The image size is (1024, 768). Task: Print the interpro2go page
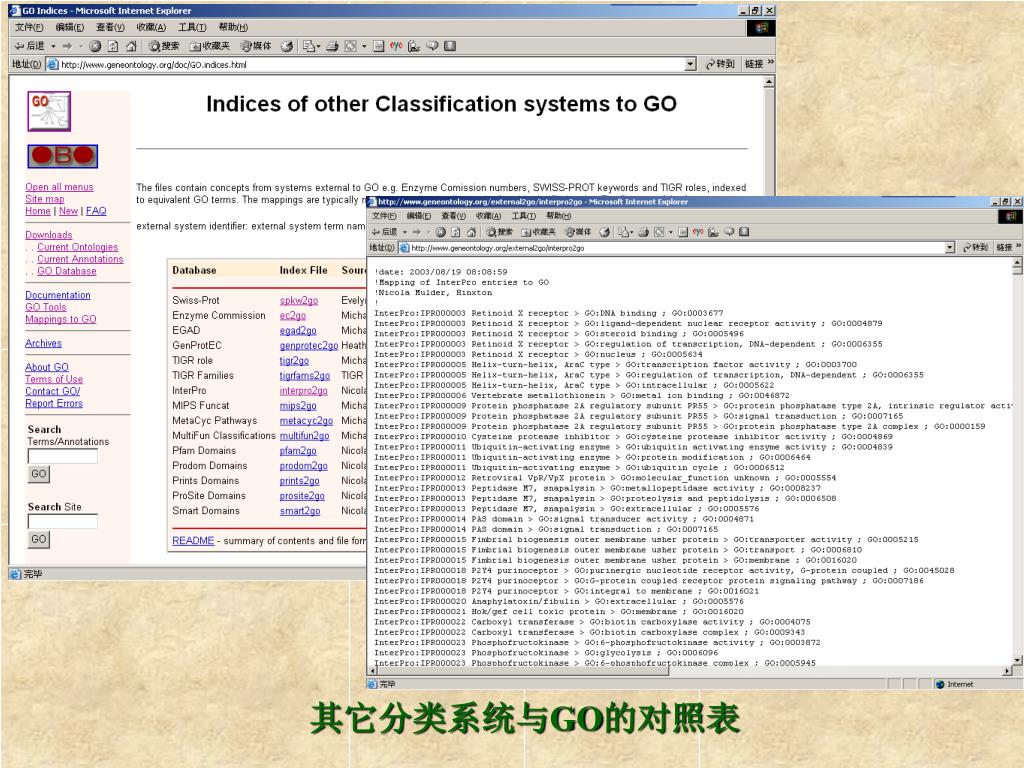point(643,232)
